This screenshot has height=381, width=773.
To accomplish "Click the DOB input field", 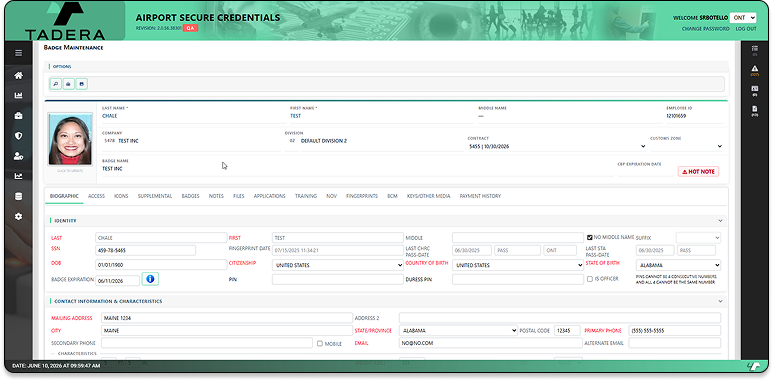I will point(161,265).
